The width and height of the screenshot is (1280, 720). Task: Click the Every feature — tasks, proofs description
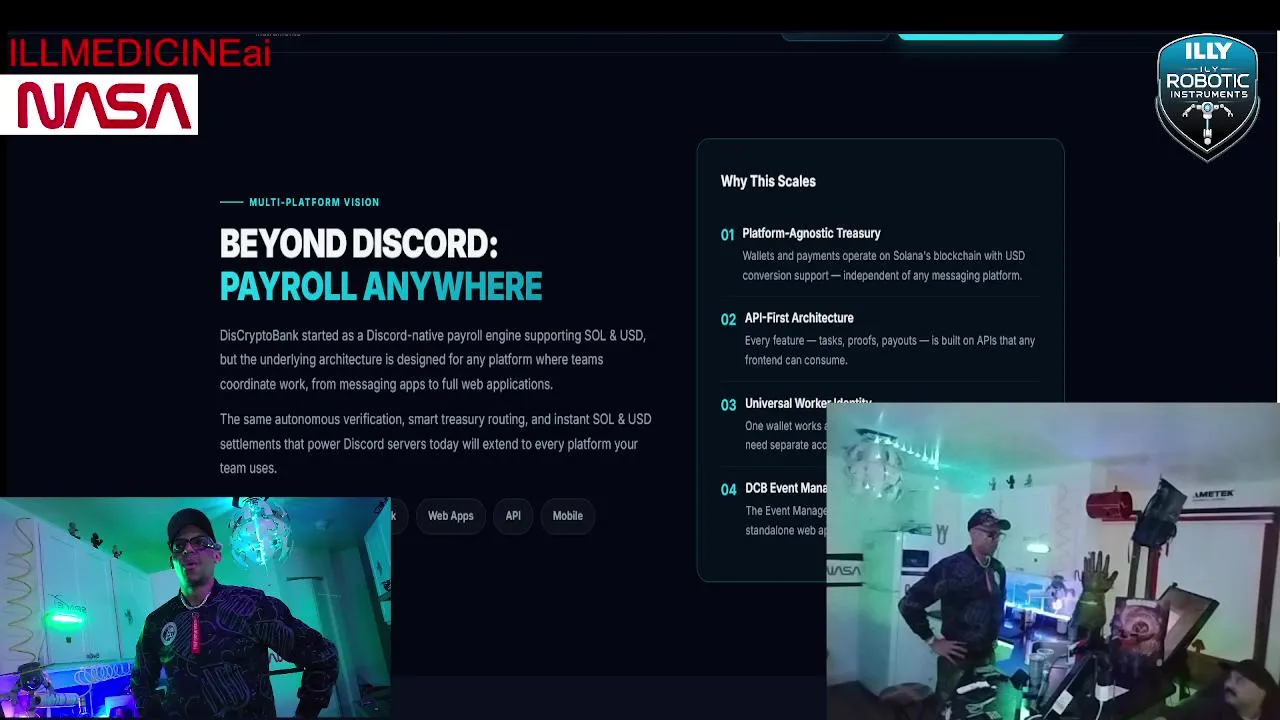coord(889,350)
